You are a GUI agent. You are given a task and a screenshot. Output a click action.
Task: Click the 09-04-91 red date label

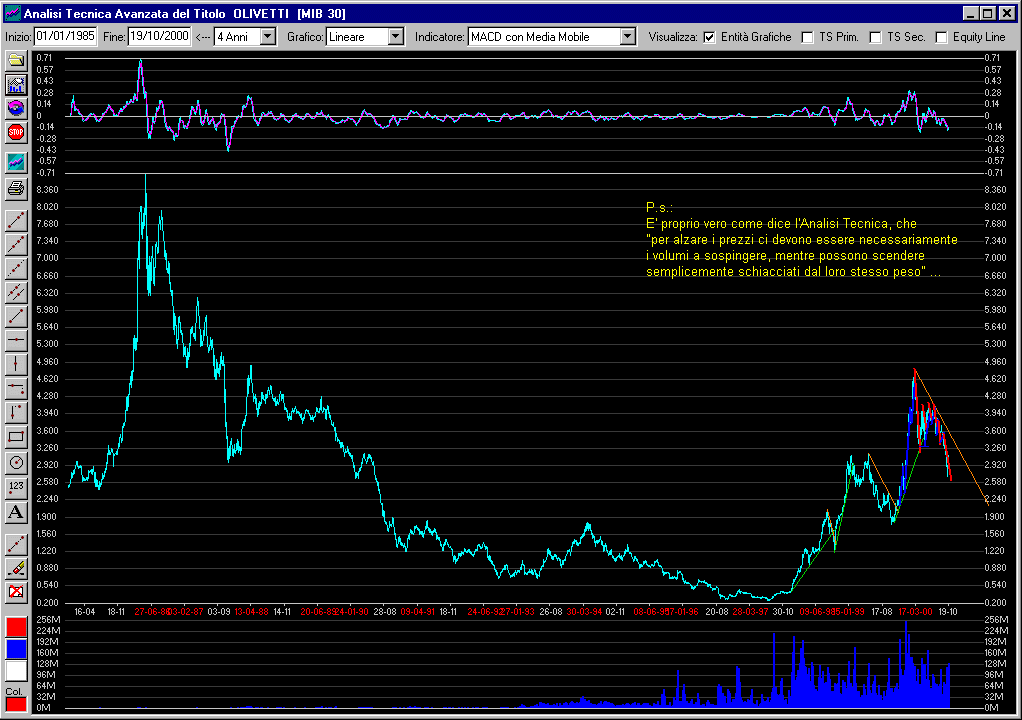[417, 612]
